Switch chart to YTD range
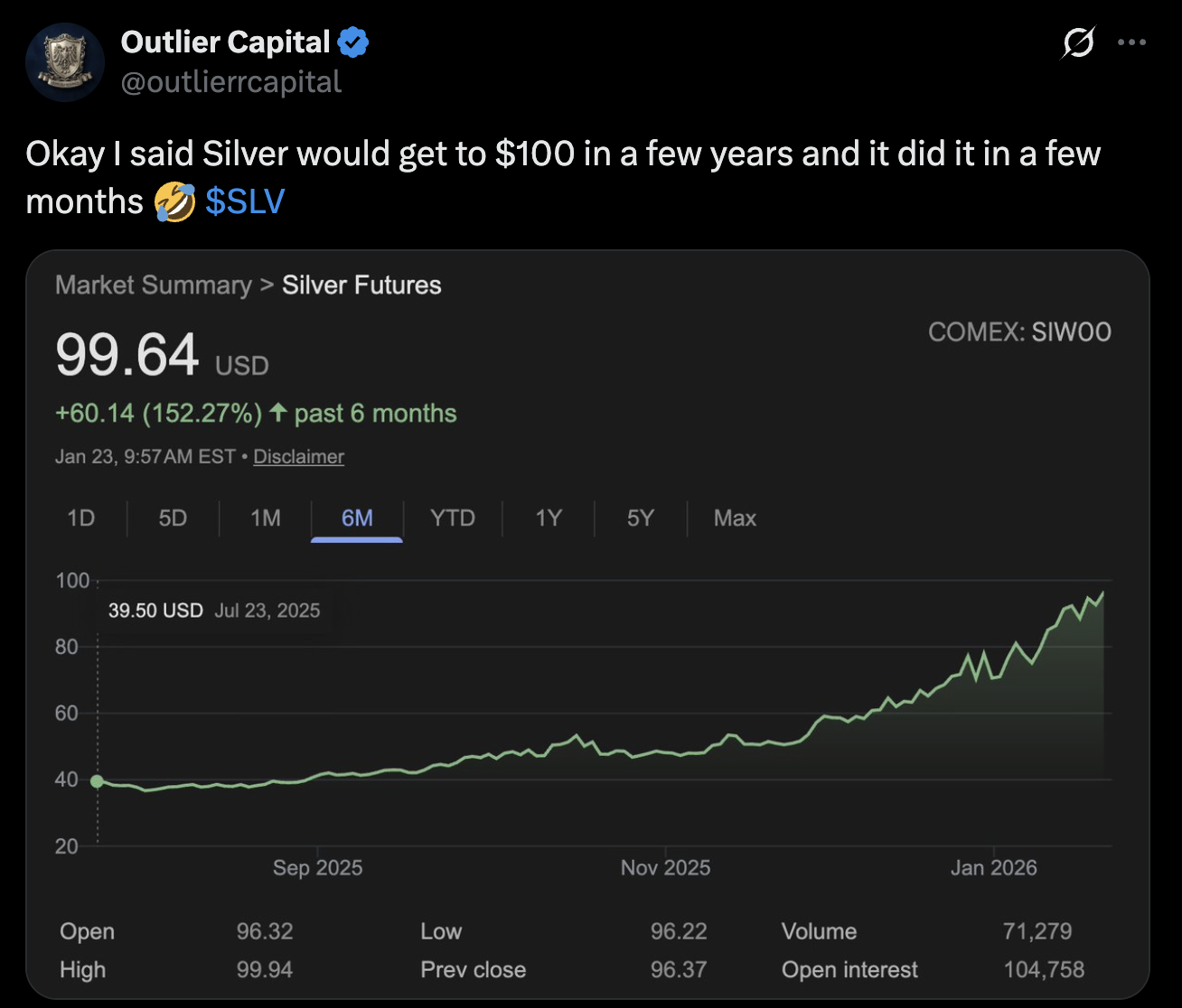 453,518
